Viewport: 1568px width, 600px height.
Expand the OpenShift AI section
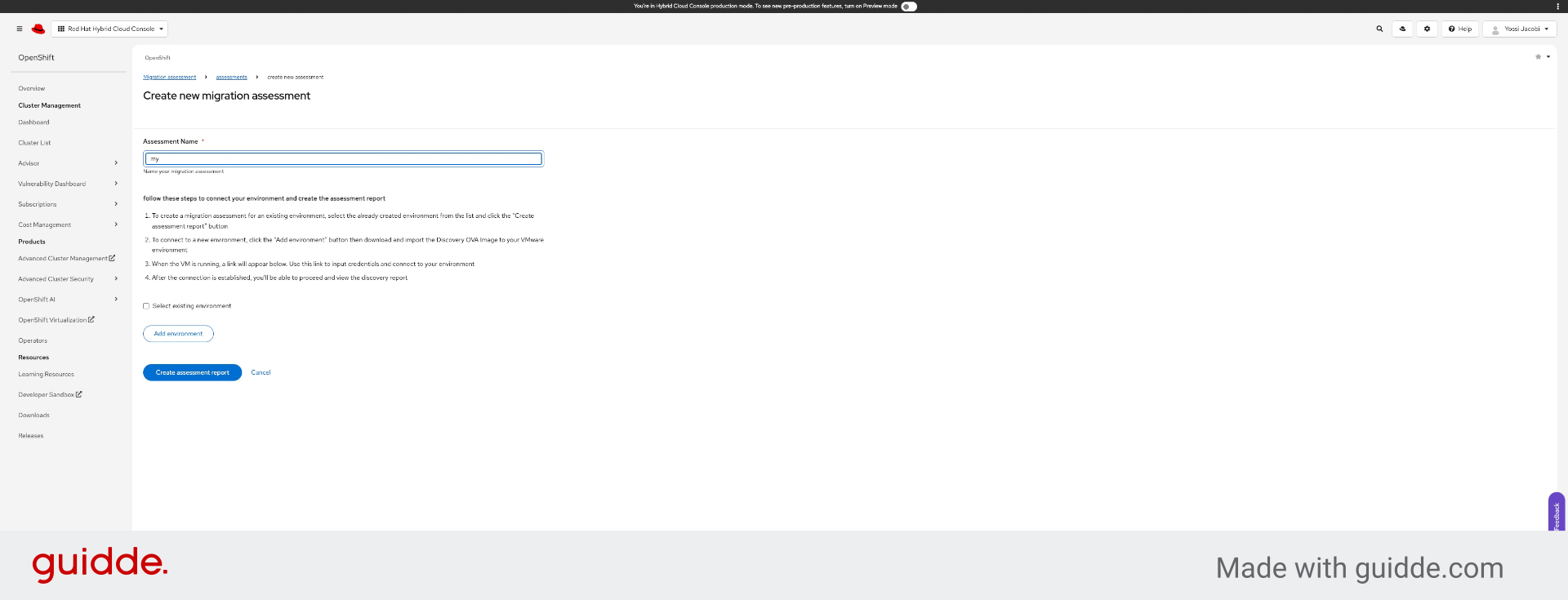[69, 300]
